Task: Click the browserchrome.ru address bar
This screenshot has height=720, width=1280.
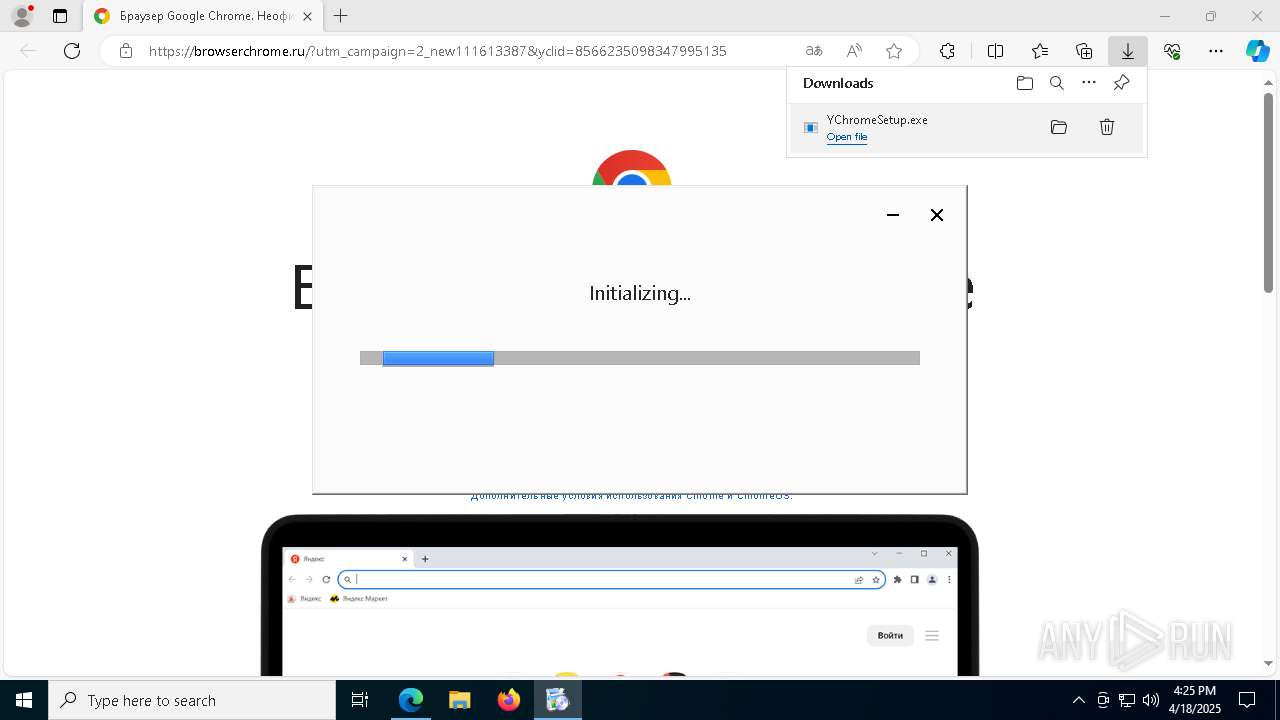Action: tap(438, 51)
